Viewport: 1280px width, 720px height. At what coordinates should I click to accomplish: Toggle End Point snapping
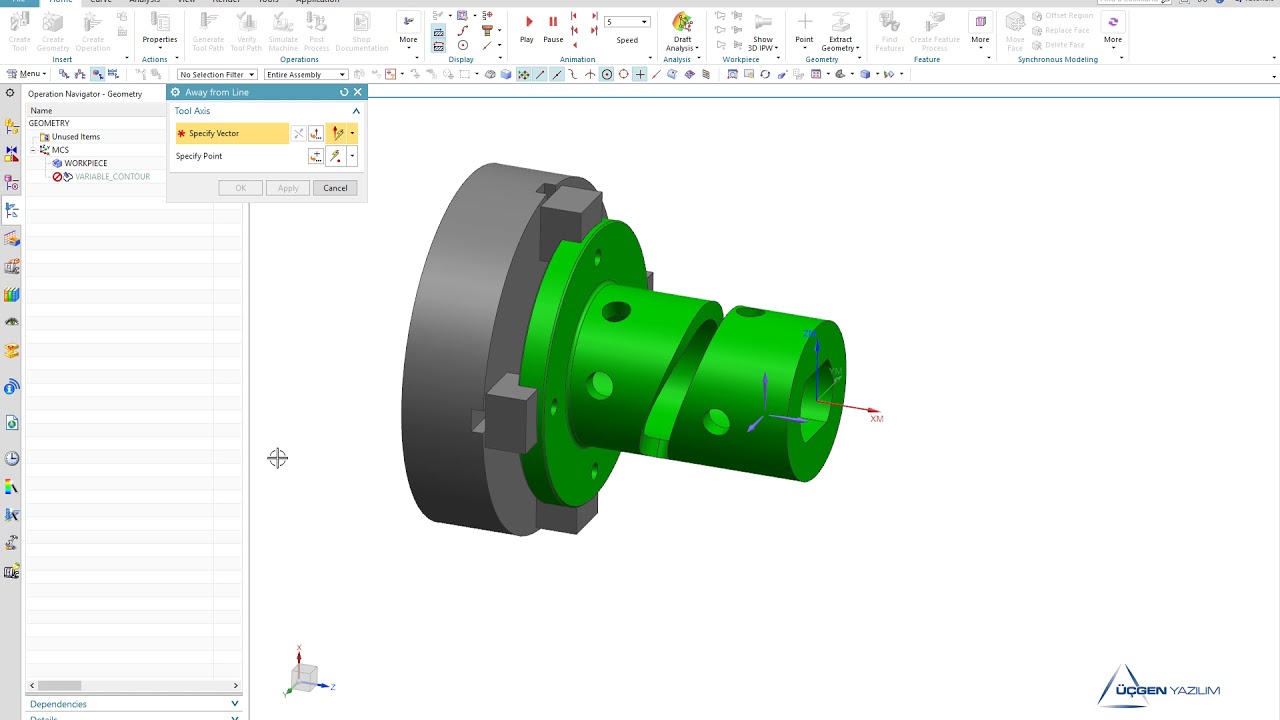coord(540,74)
